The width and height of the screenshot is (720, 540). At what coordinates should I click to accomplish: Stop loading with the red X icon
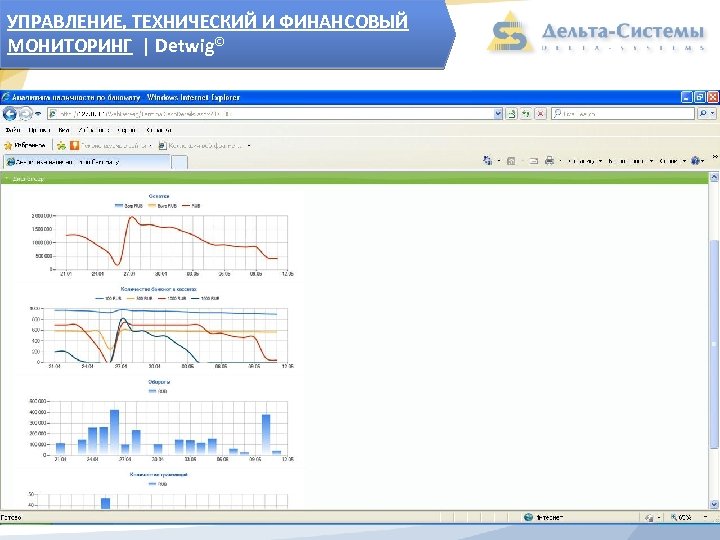click(540, 113)
